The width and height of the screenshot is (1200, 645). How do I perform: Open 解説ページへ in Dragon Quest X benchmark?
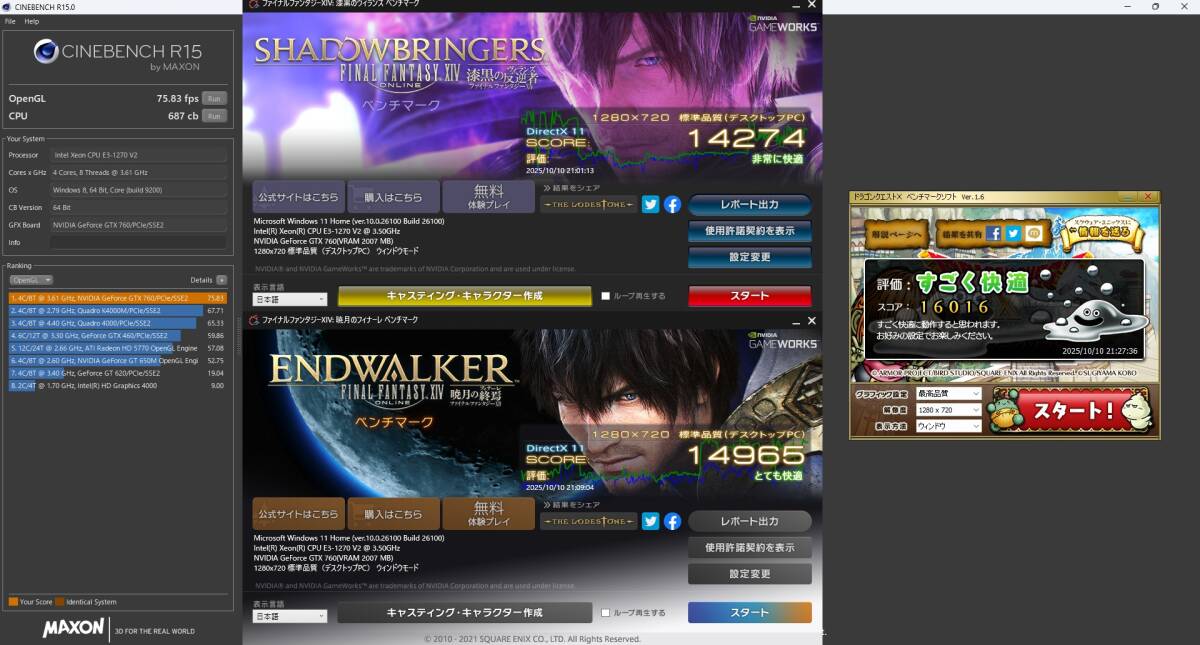[895, 232]
